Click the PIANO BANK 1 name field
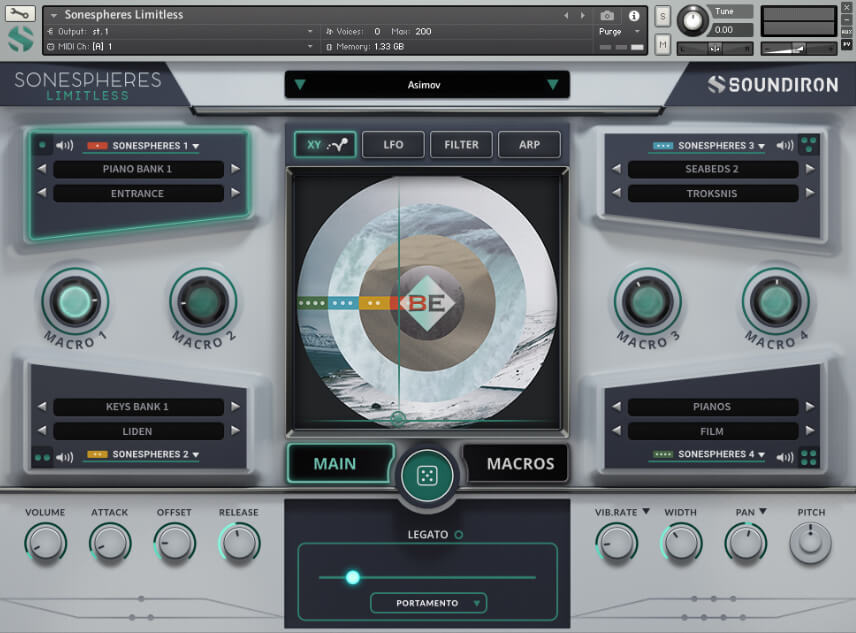 (138, 169)
